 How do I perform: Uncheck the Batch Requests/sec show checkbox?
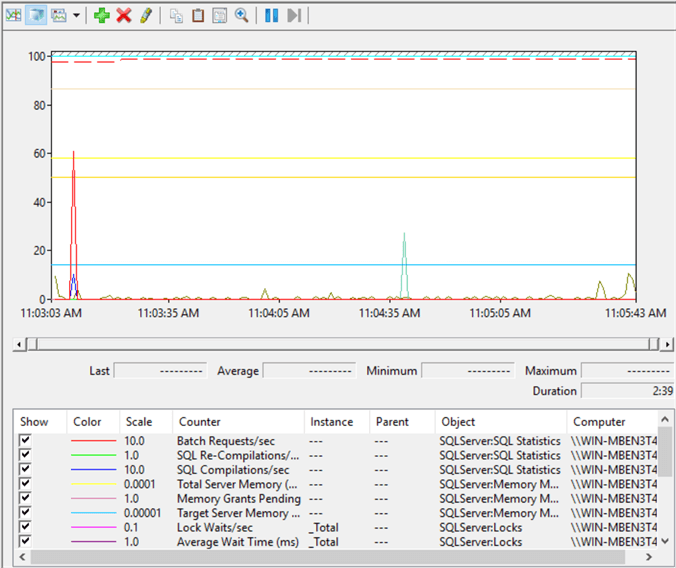(25, 440)
